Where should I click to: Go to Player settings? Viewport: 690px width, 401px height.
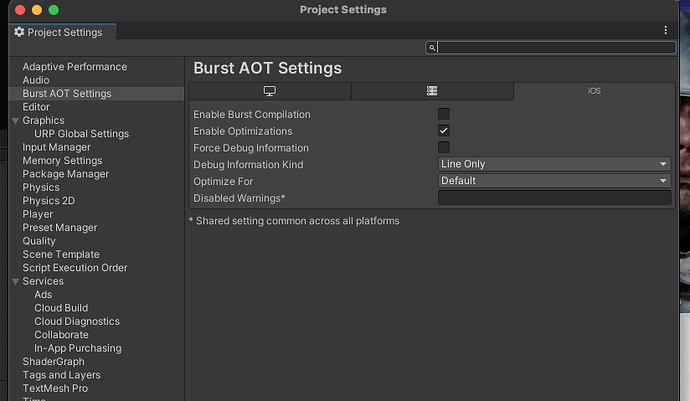point(38,214)
